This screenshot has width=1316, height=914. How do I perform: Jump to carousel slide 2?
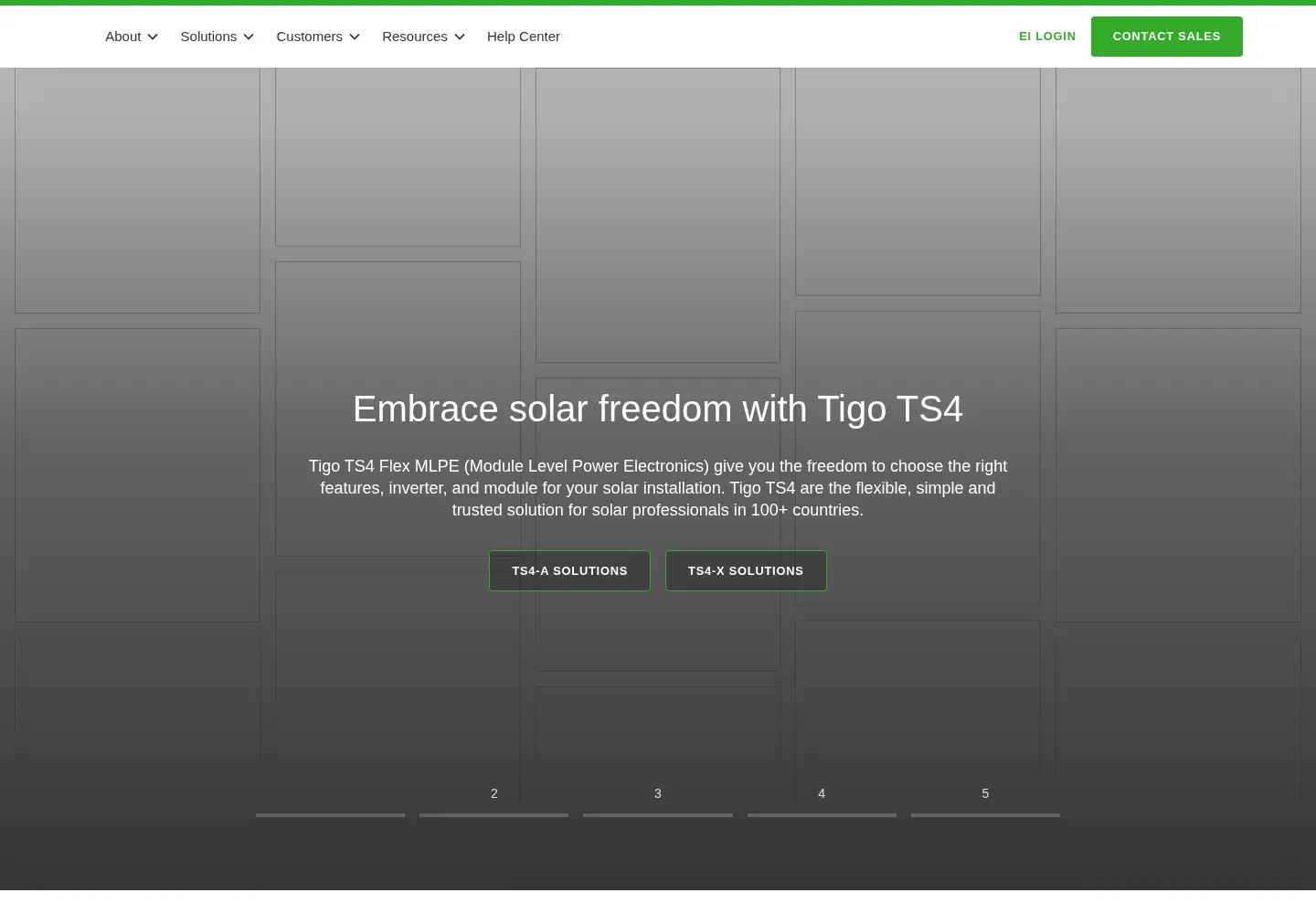click(493, 800)
